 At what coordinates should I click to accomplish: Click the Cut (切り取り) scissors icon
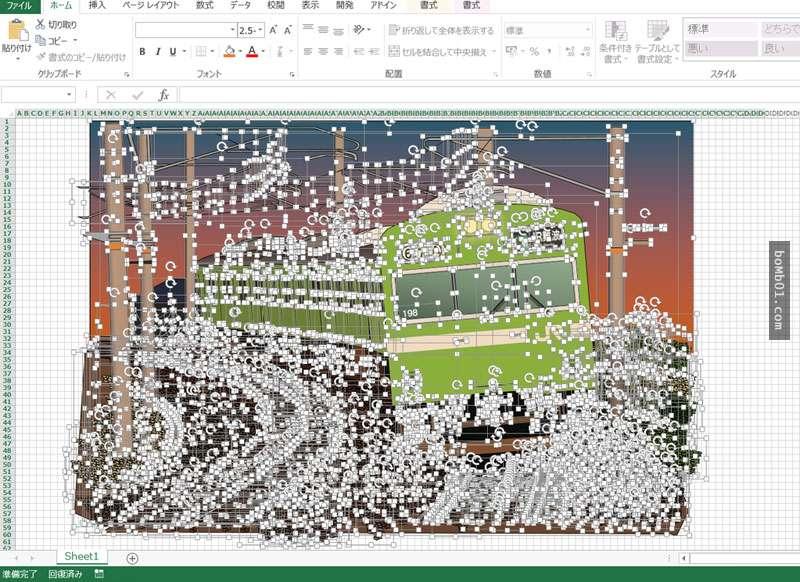pos(40,24)
